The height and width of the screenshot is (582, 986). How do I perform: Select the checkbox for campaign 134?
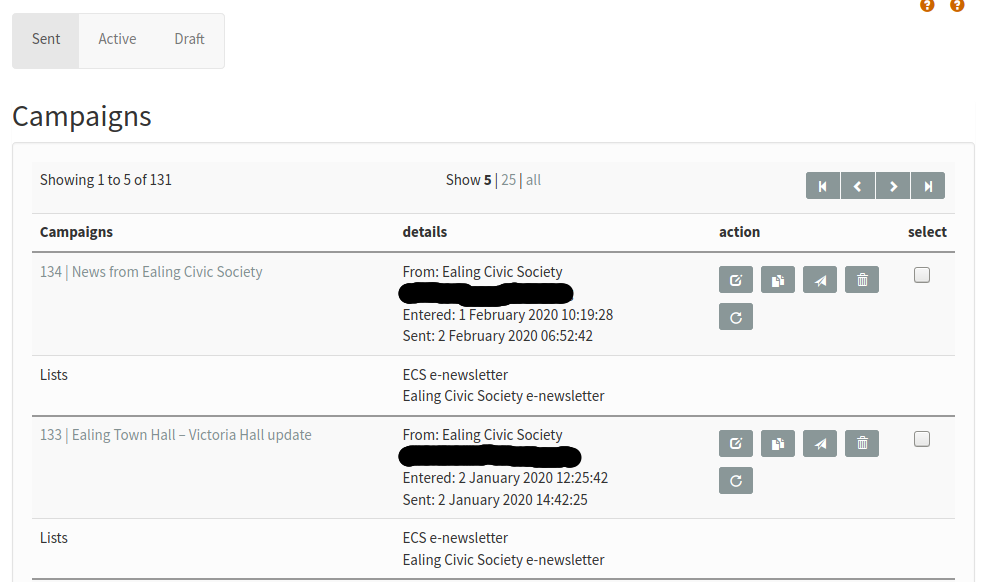point(922,275)
